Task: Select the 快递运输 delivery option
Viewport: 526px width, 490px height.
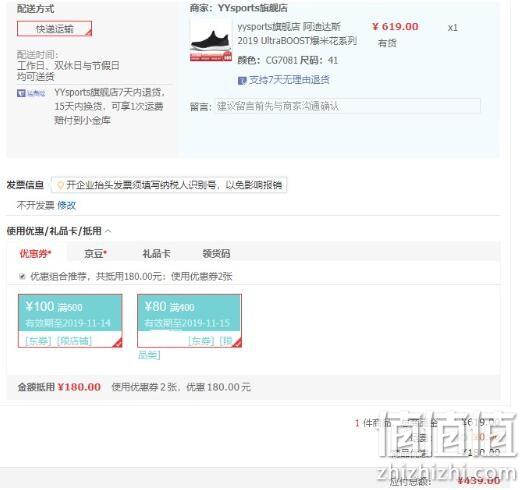Action: pos(54,29)
